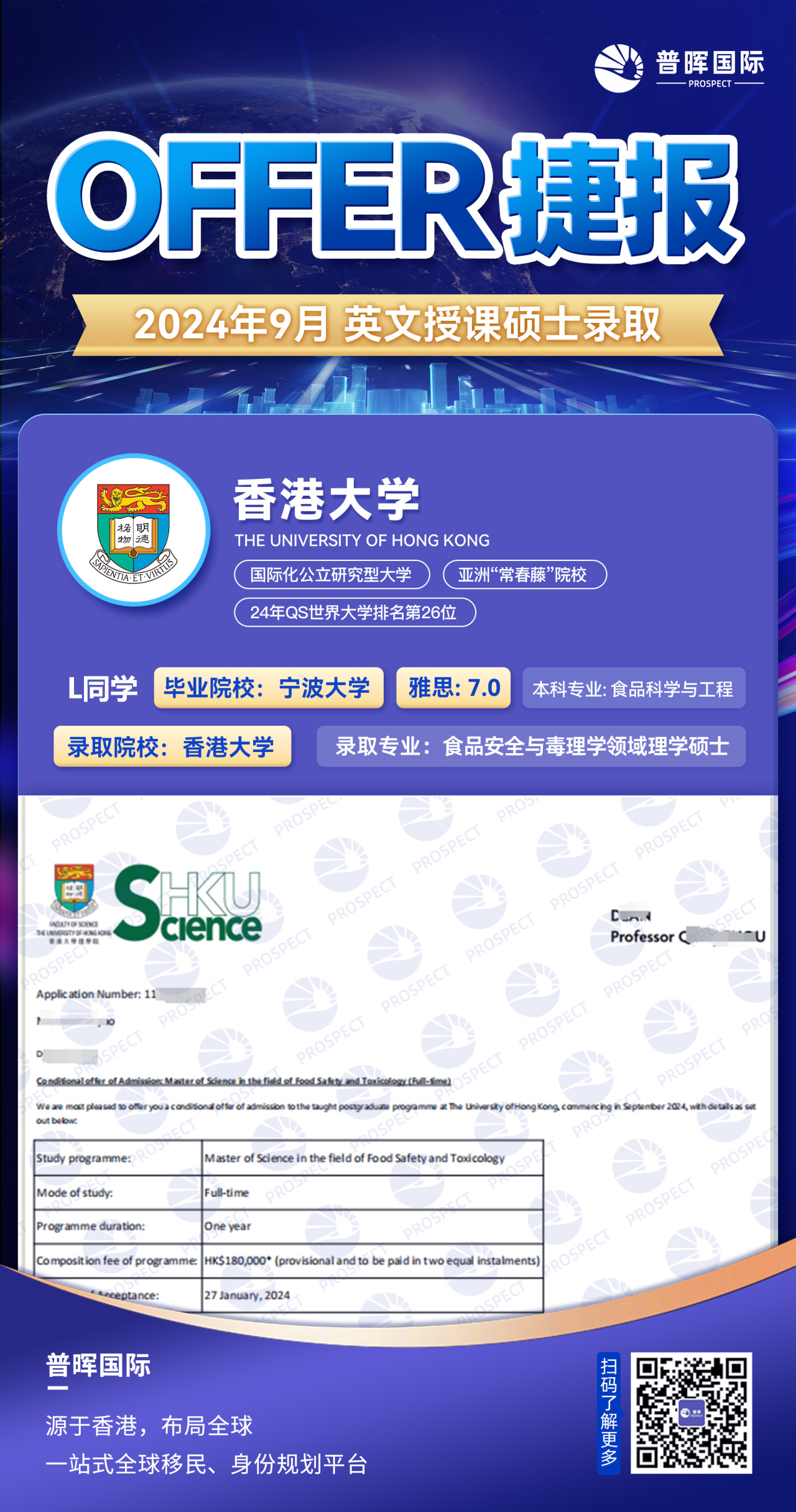This screenshot has width=796, height=1512.
Task: Click the 录取专业 食品安全与毒理学领域理学硕士 badge
Action: [531, 746]
